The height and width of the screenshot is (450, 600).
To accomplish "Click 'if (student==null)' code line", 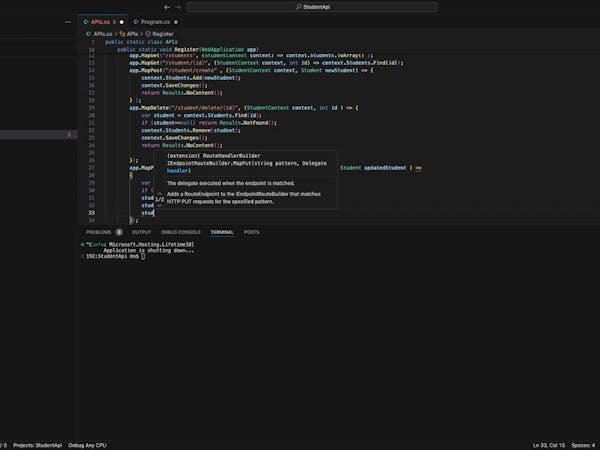I will point(209,123).
